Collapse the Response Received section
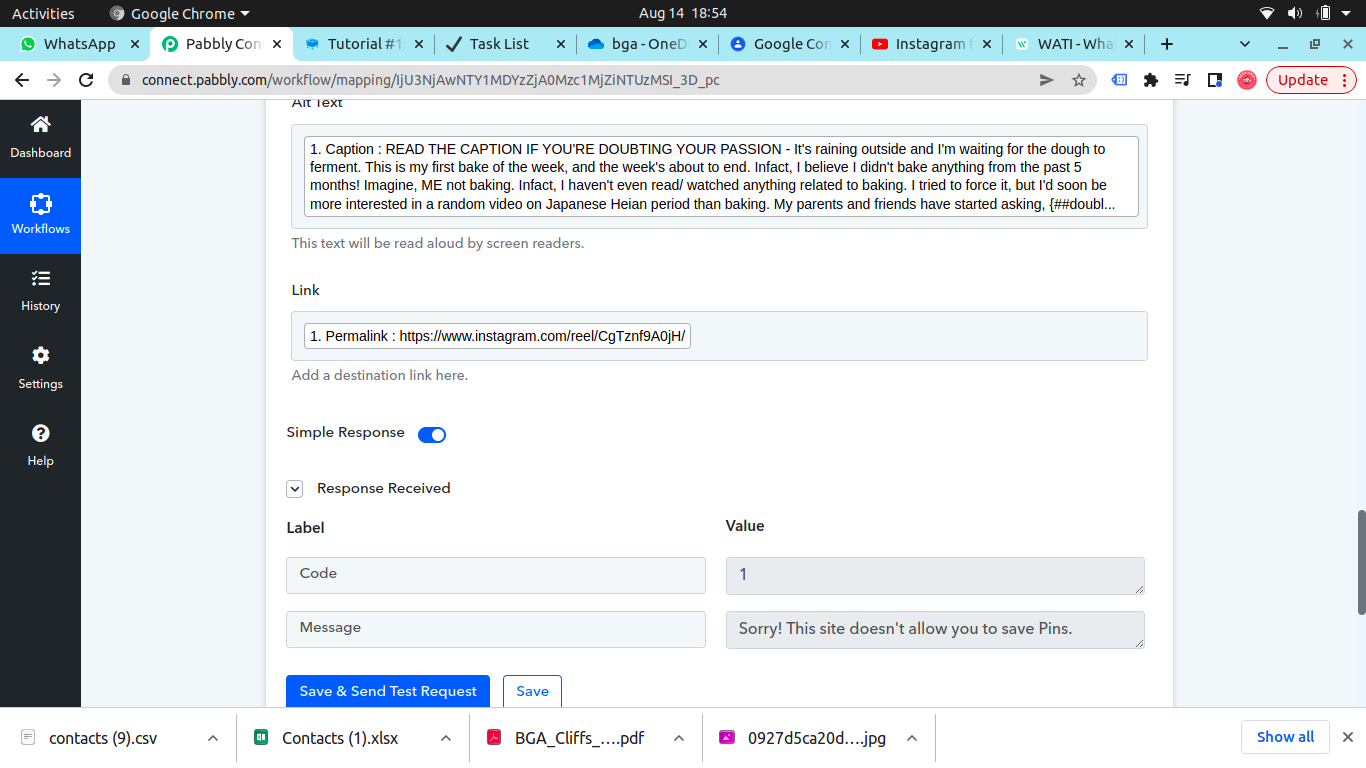Screen dimensions: 1366x768 click(x=294, y=489)
